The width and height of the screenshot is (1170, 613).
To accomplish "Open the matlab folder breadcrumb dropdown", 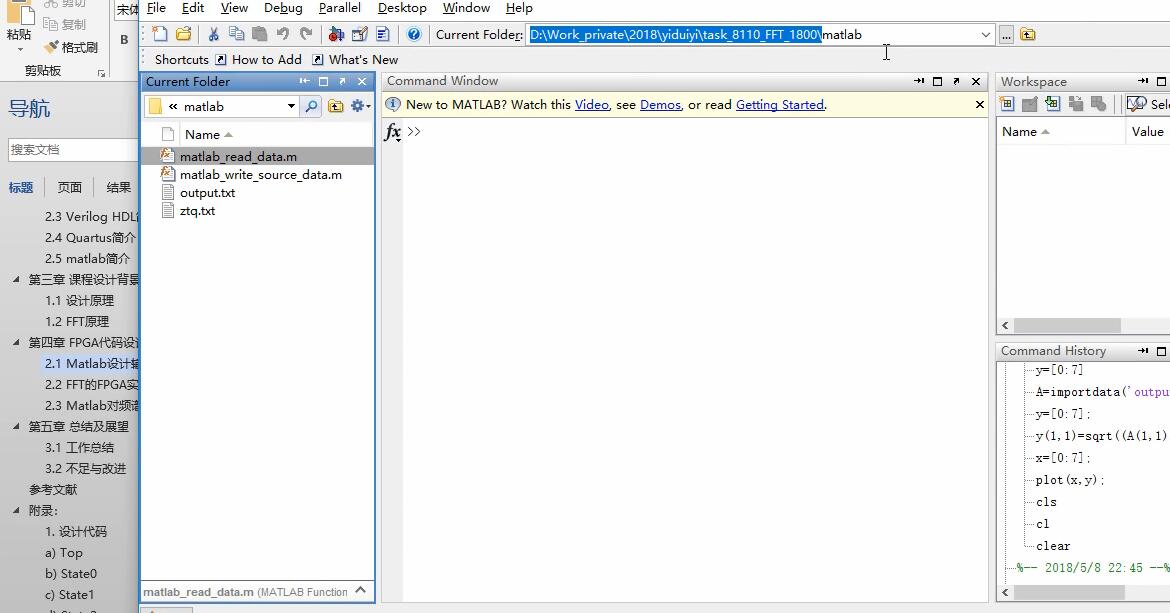I will click(x=291, y=107).
